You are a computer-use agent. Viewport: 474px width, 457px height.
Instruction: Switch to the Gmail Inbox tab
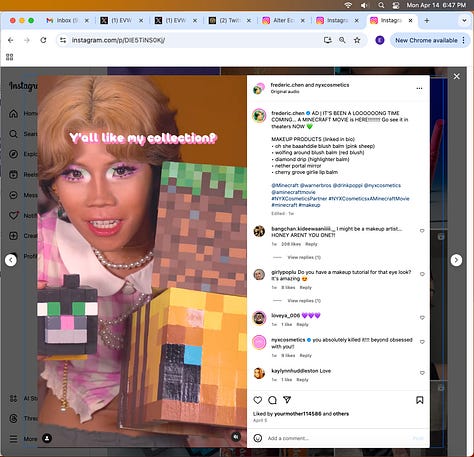point(68,20)
